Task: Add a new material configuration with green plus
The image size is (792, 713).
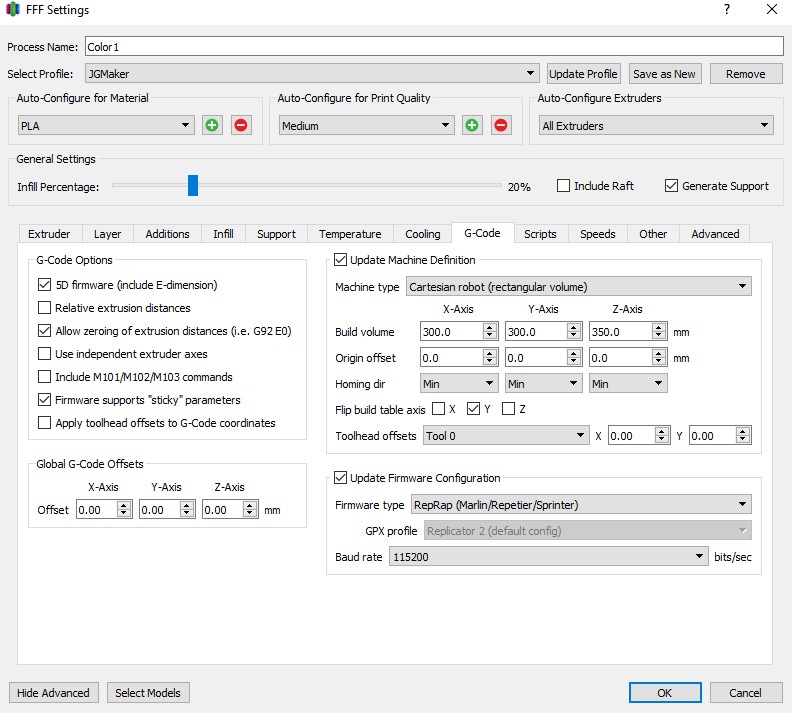Action: 212,125
